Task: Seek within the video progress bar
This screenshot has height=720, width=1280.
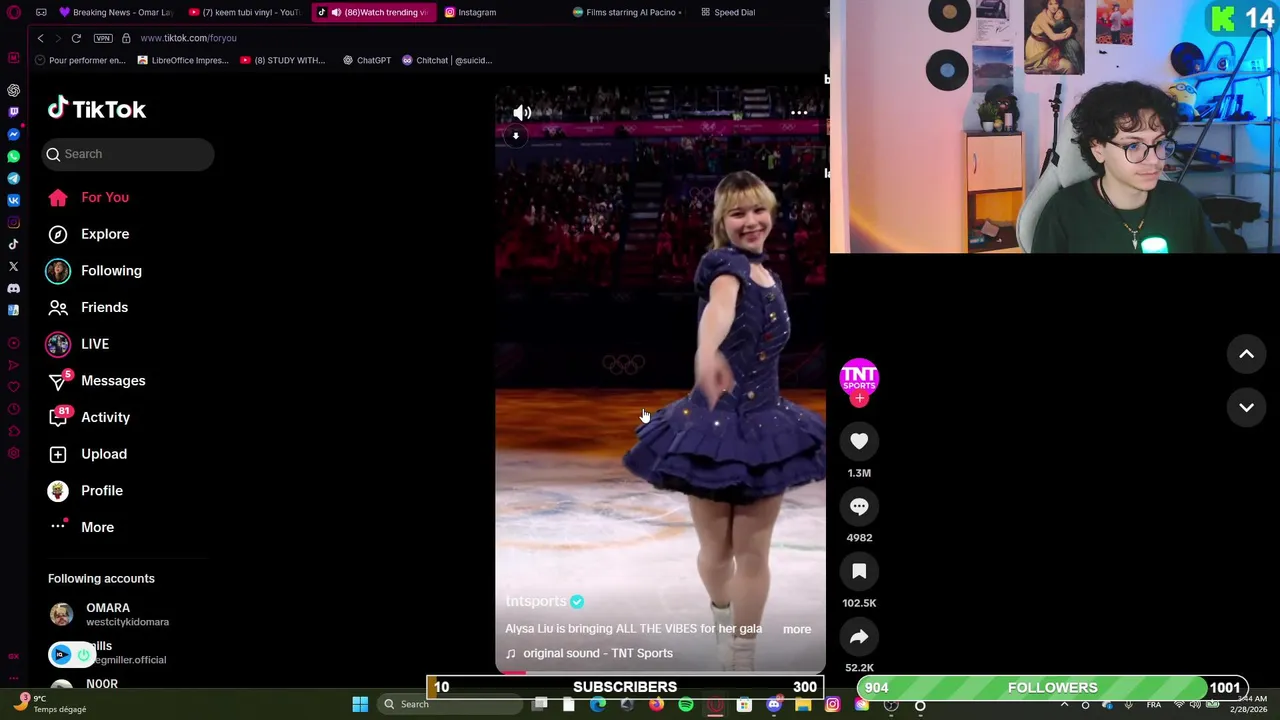Action: click(660, 673)
